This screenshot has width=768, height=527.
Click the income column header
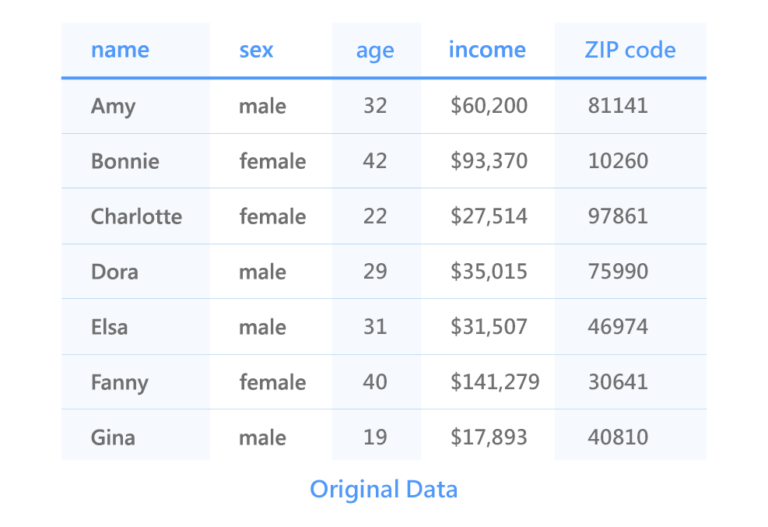pos(487,50)
